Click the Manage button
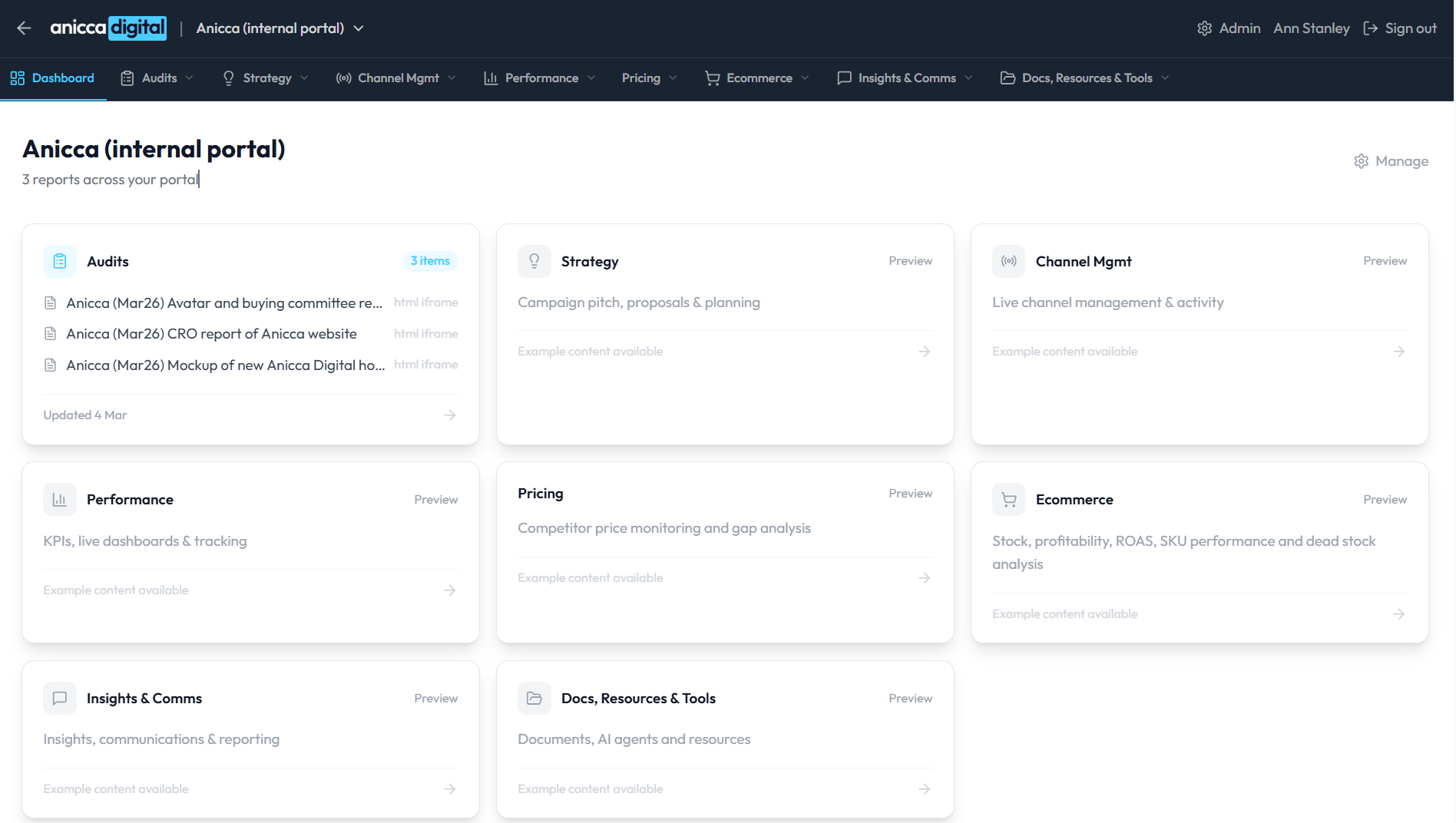The image size is (1456, 823). [x=1391, y=161]
